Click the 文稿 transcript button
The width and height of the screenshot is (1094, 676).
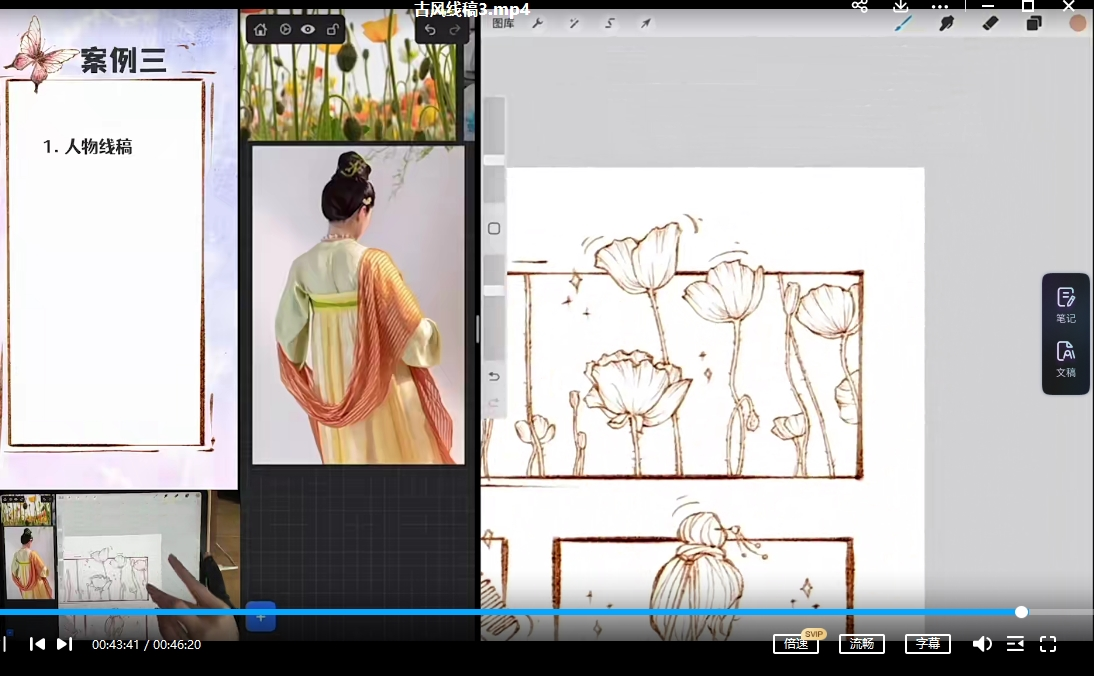click(1066, 359)
